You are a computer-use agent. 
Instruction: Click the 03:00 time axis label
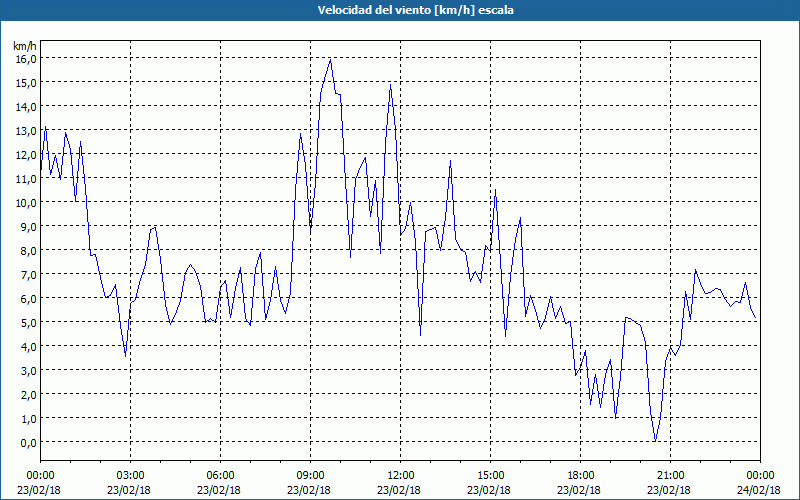click(x=131, y=476)
